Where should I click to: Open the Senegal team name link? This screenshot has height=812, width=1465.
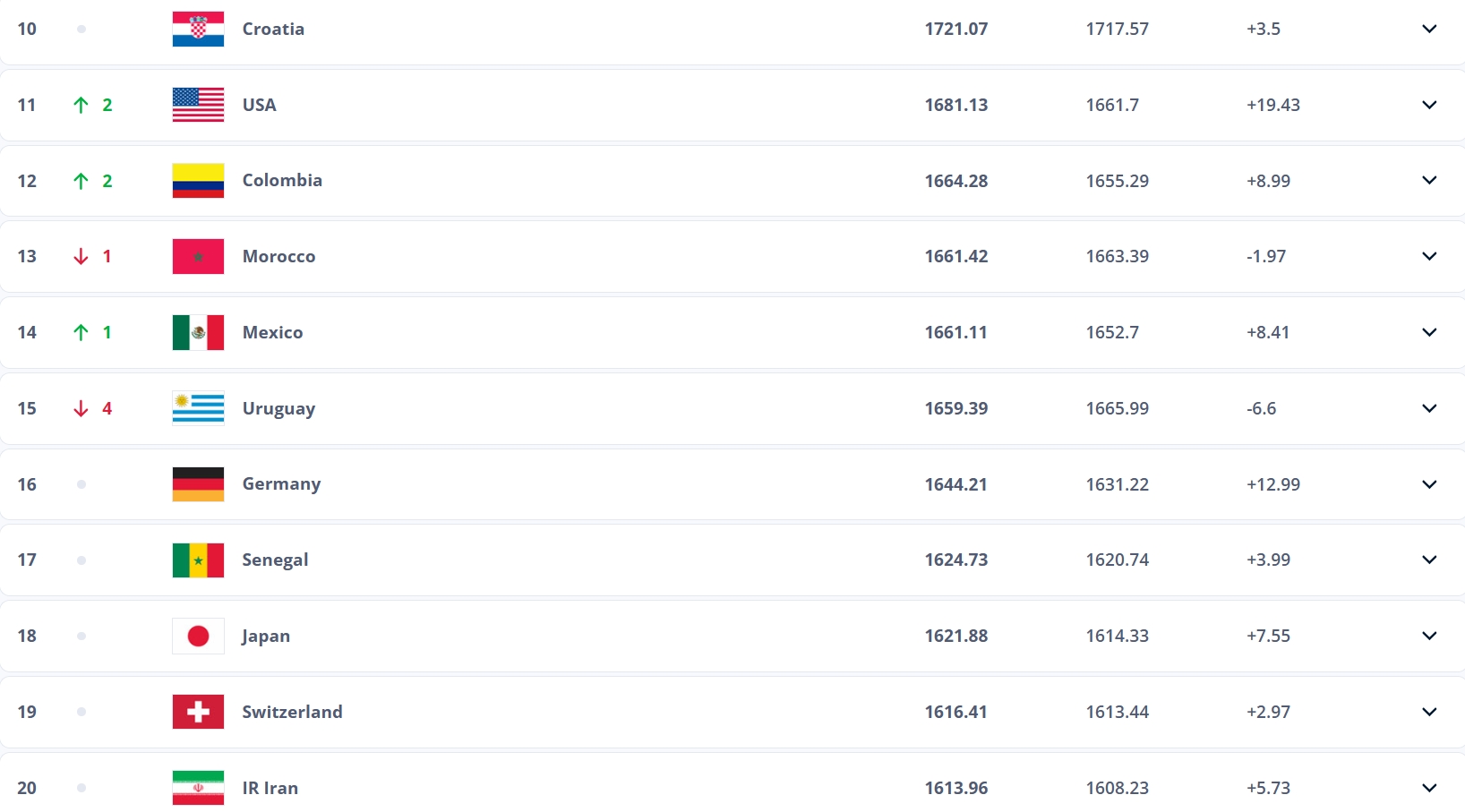tap(275, 560)
